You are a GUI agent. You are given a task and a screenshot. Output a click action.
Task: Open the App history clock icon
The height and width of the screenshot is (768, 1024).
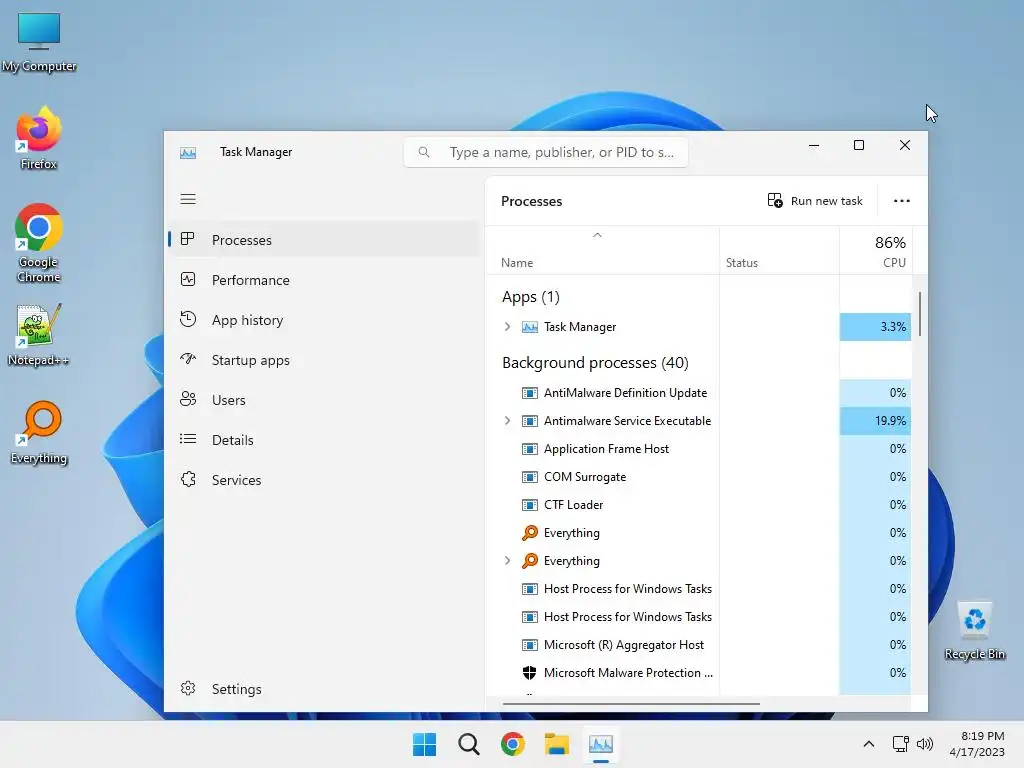click(187, 319)
